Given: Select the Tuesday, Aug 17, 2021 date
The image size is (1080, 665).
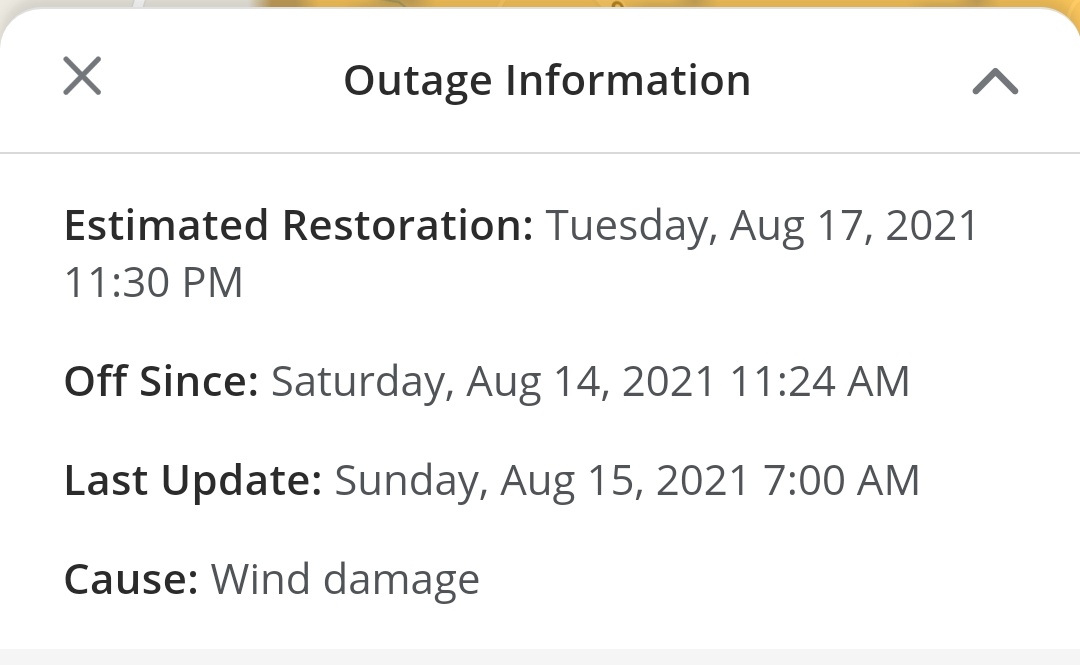Looking at the screenshot, I should pos(762,227).
